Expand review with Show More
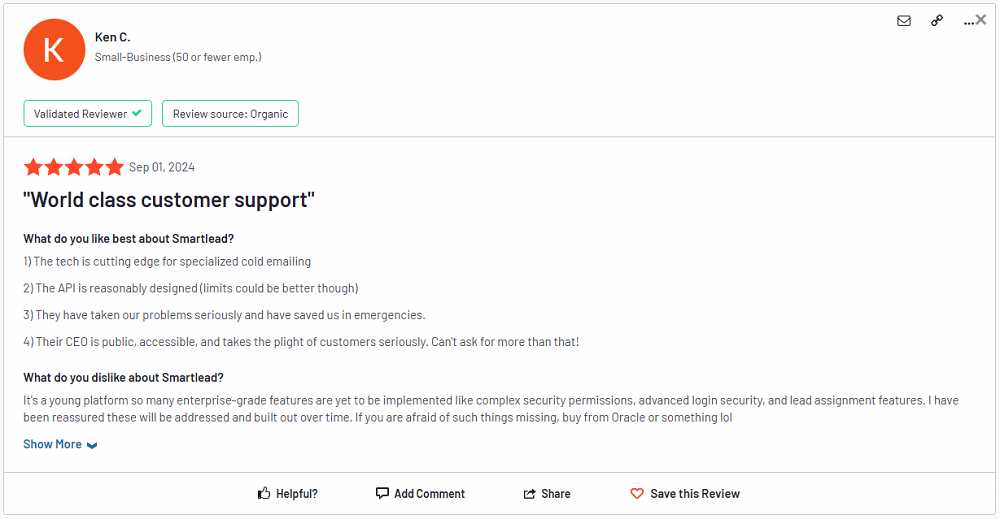The image size is (1000, 519). (53, 444)
